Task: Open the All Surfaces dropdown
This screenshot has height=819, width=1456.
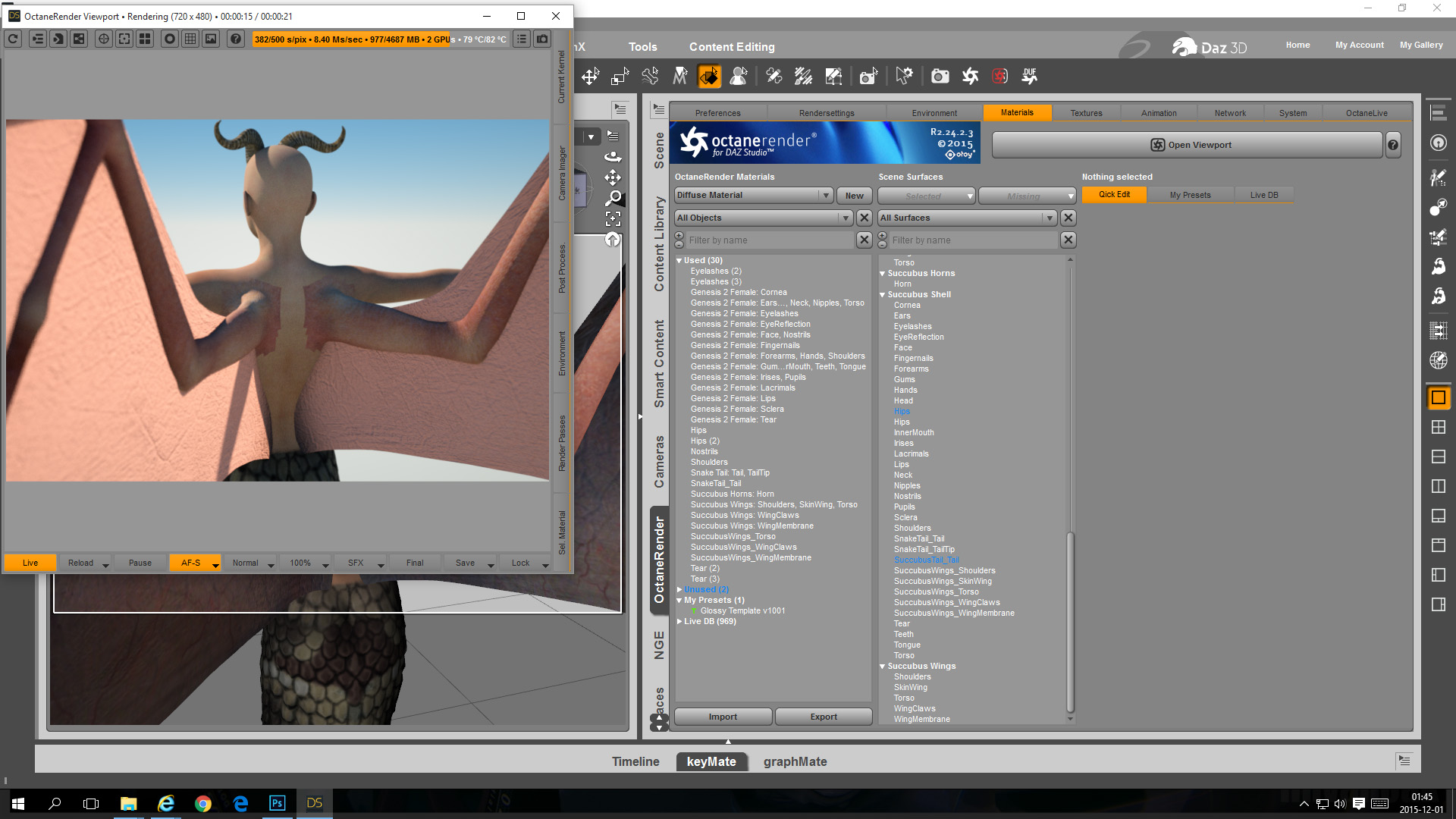Action: [x=967, y=218]
